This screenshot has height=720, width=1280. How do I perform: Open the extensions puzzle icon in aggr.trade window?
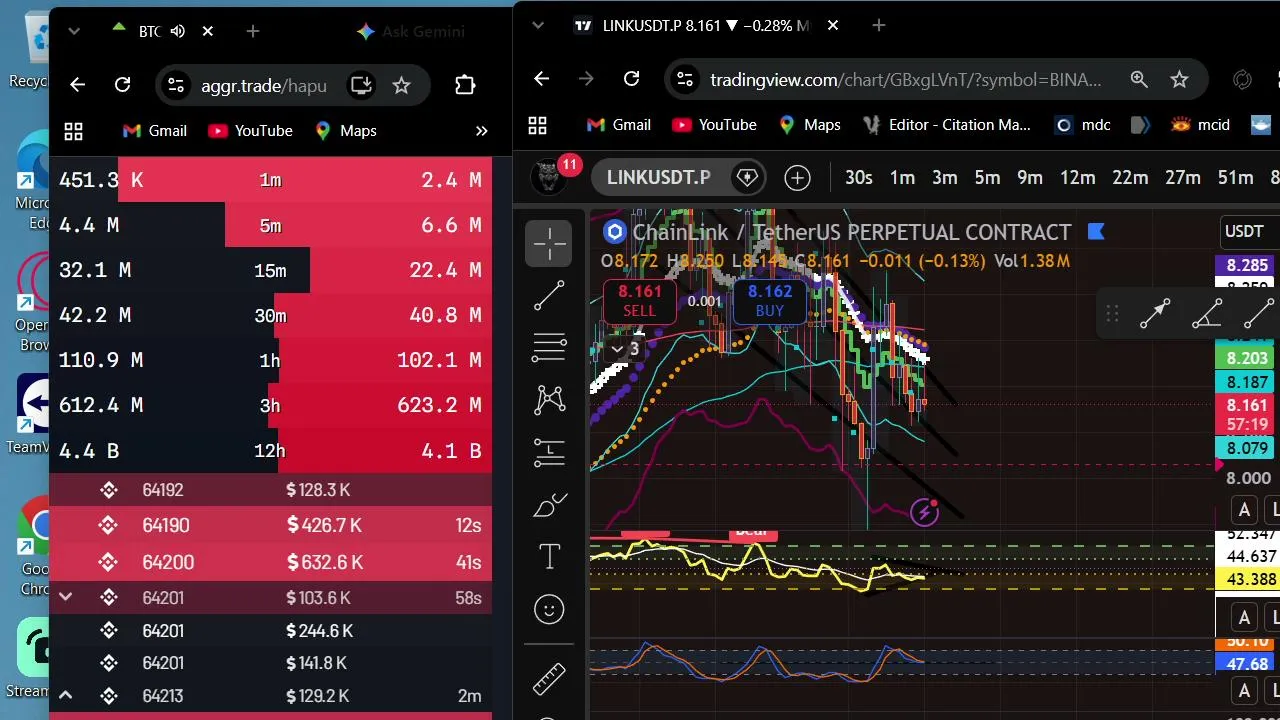point(465,85)
